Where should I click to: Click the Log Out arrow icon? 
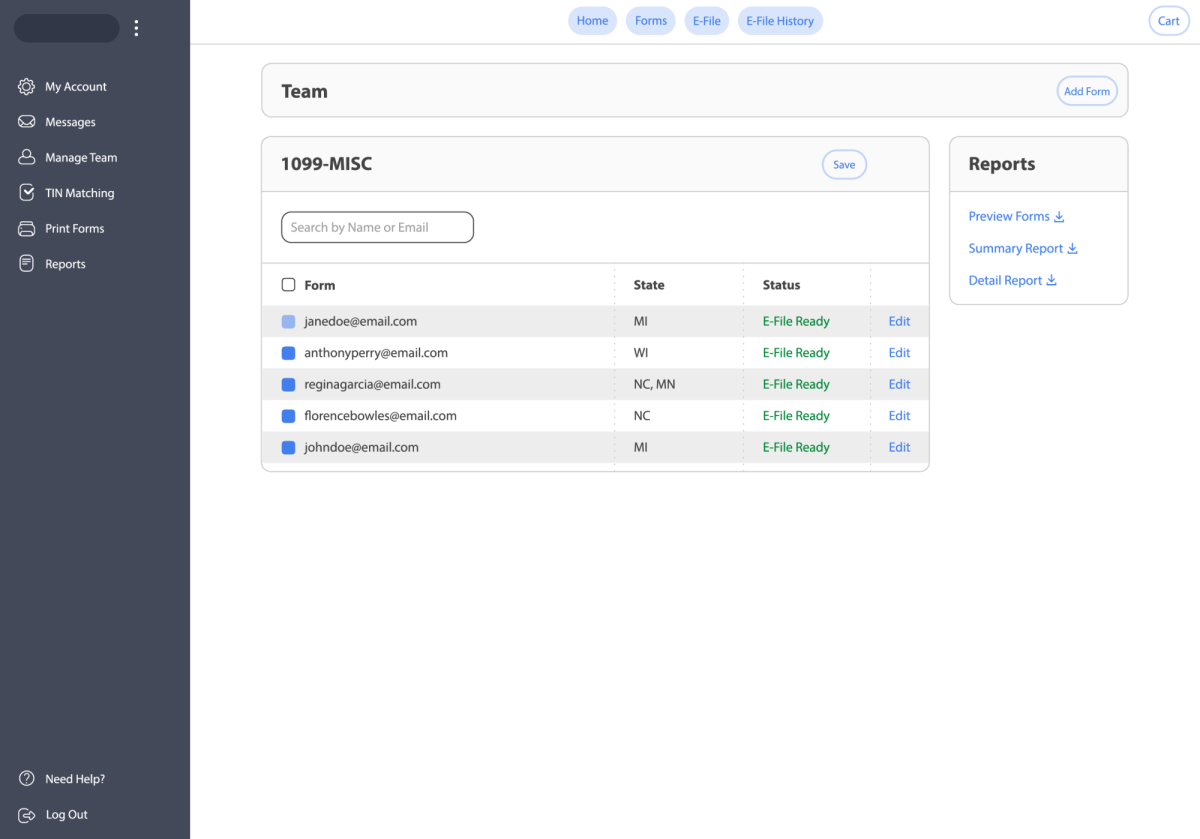27,815
